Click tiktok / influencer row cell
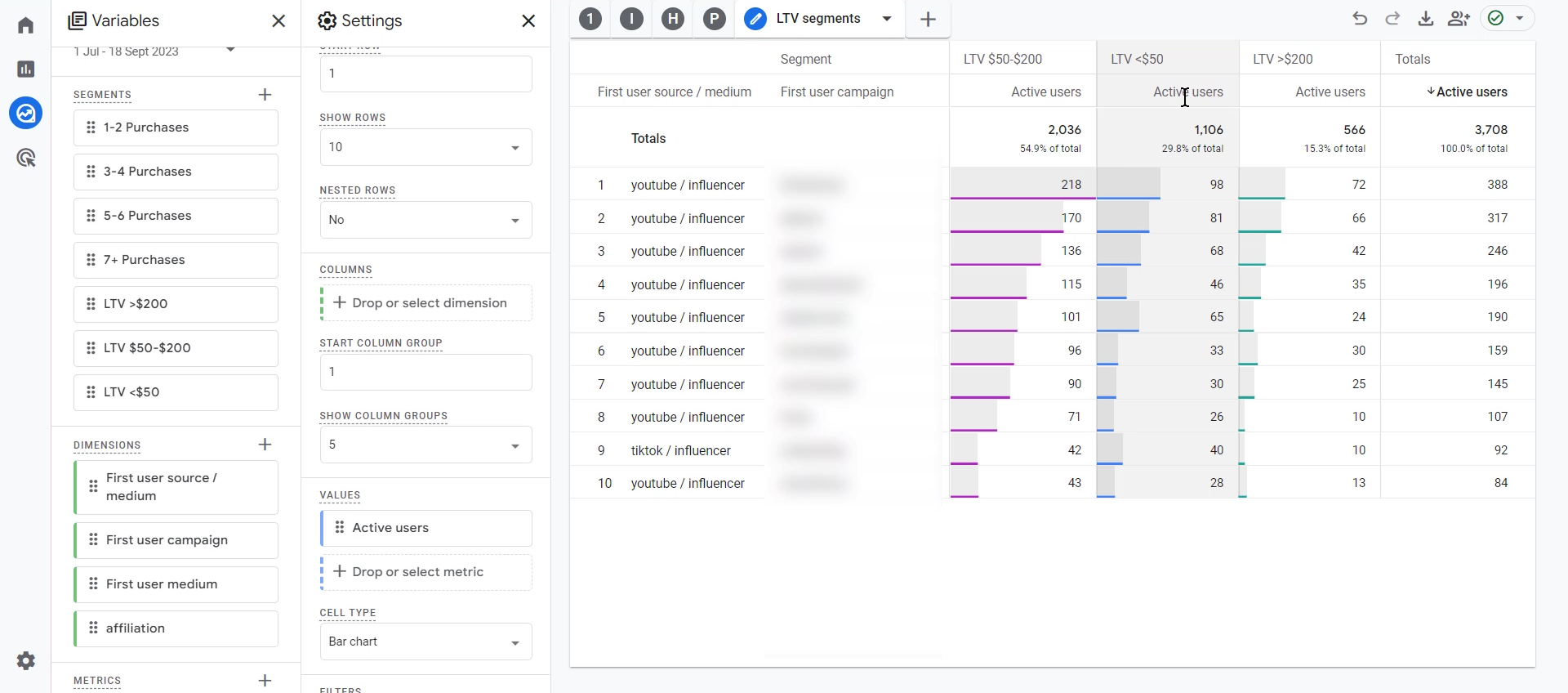The width and height of the screenshot is (1568, 693). tap(681, 450)
